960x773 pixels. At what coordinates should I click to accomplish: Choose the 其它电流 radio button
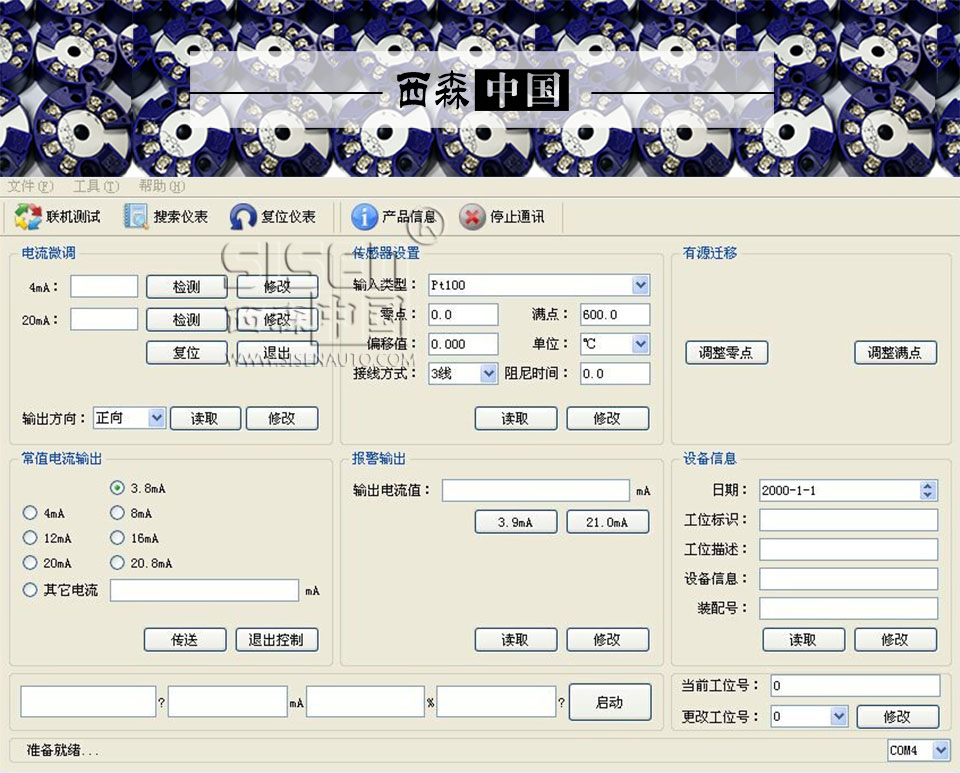30,590
